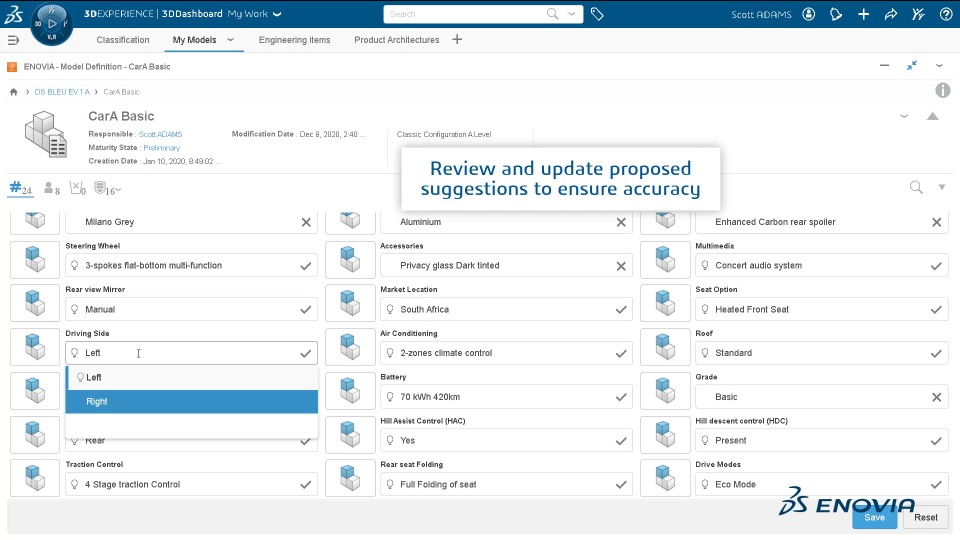Screen dimensions: 960x540
Task: Click the share arrow icon
Action: tap(891, 14)
